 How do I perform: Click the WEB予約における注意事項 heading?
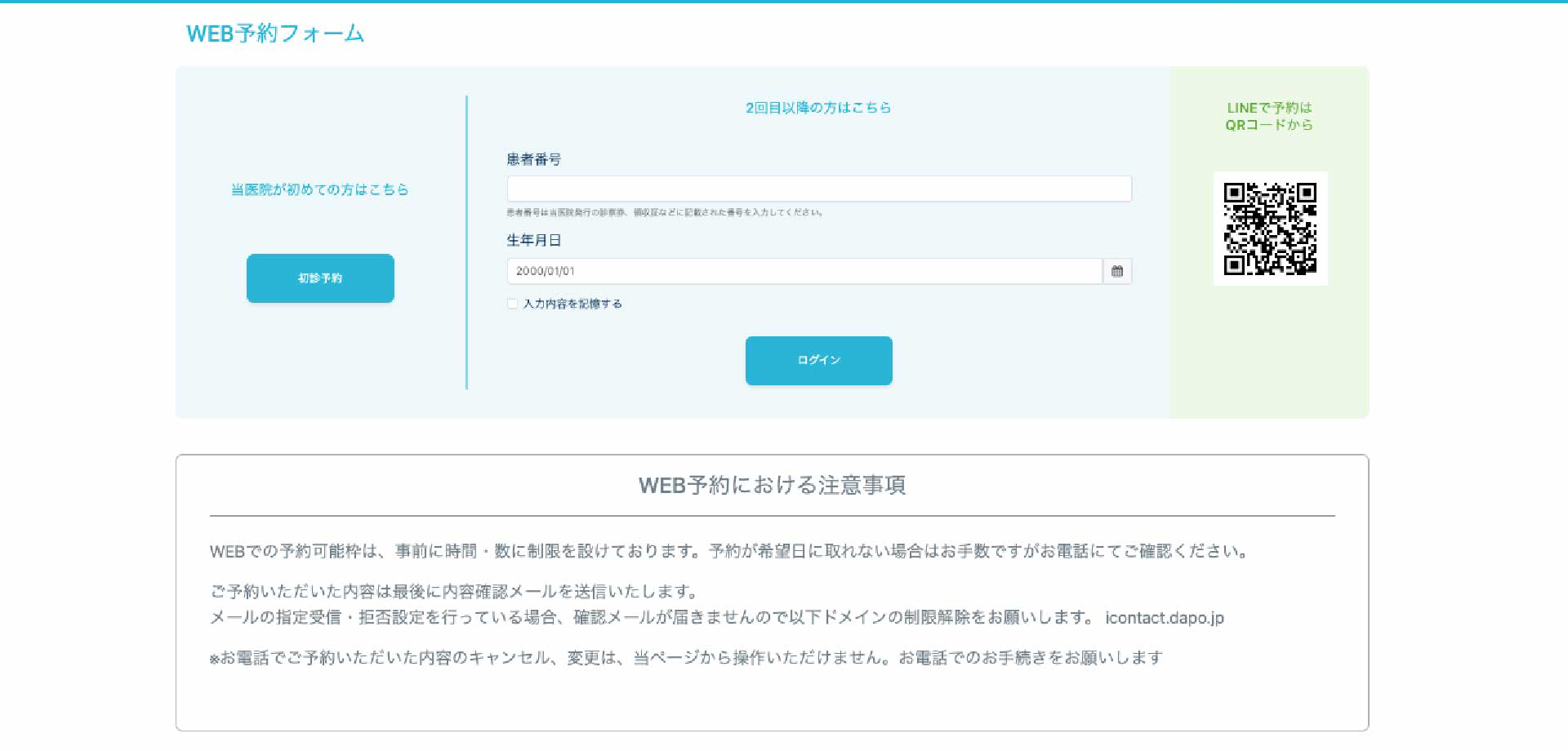(772, 485)
